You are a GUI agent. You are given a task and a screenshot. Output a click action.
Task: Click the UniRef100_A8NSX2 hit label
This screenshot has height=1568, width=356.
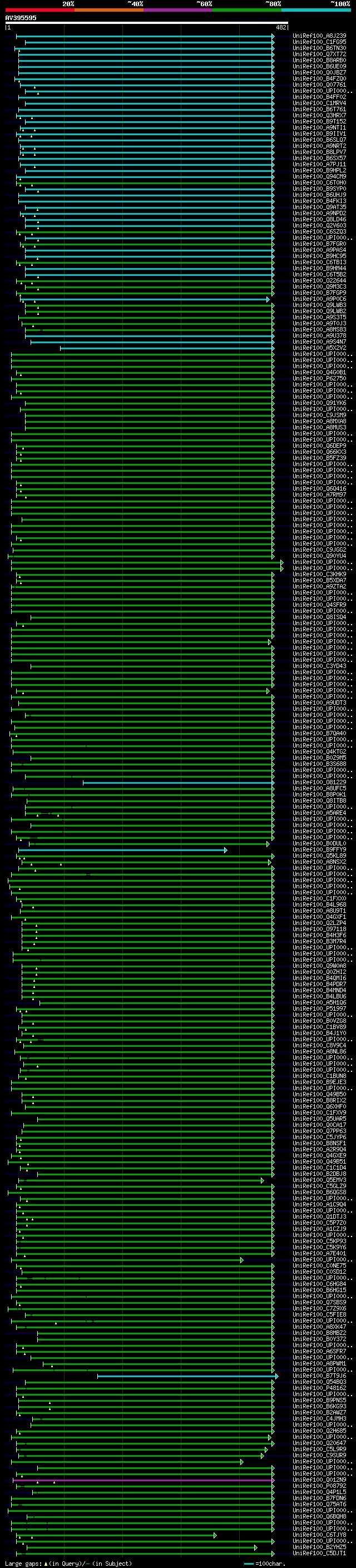coord(319,862)
